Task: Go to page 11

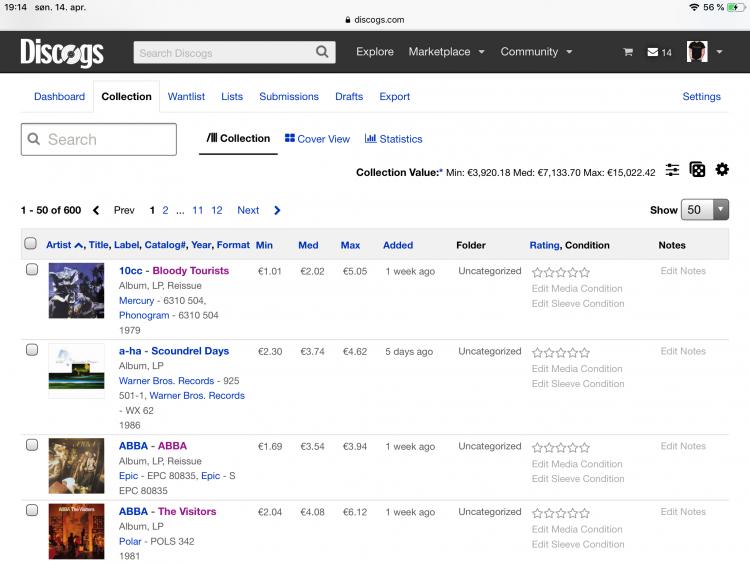Action: point(198,210)
